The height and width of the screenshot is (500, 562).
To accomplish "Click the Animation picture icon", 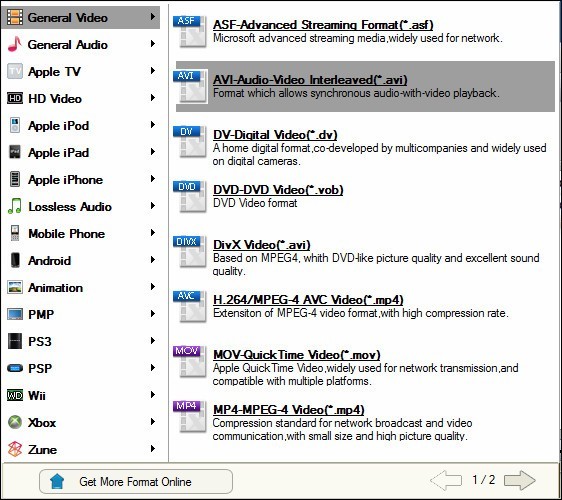I will click(15, 287).
